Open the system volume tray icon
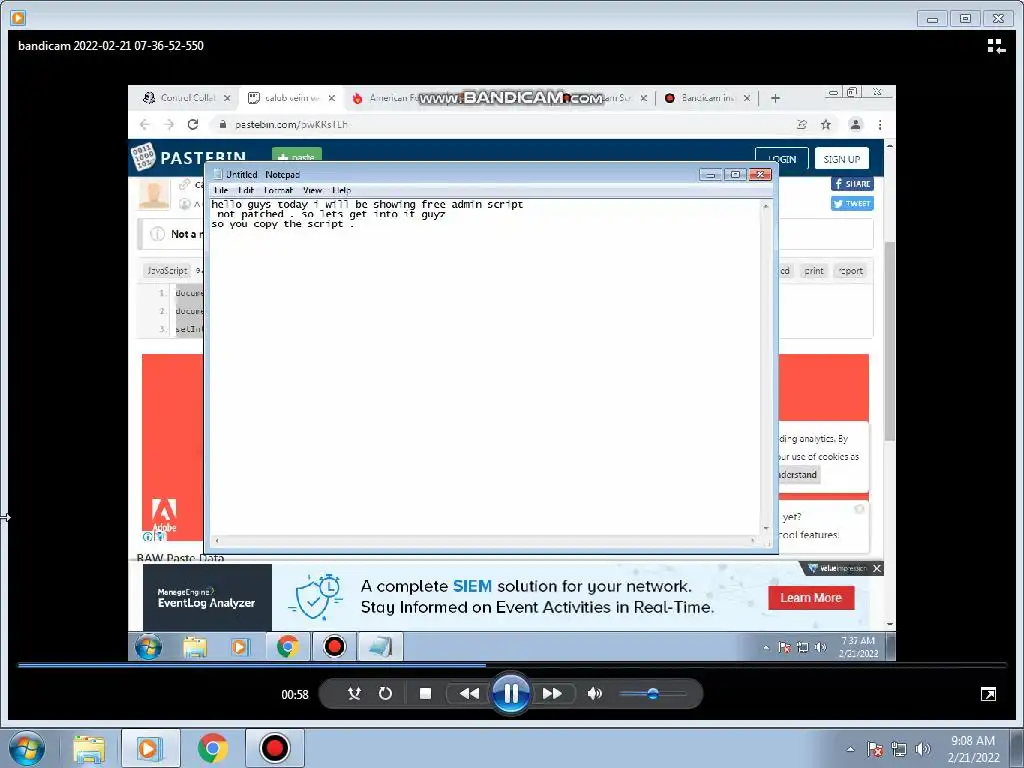The height and width of the screenshot is (768, 1024). coord(923,749)
